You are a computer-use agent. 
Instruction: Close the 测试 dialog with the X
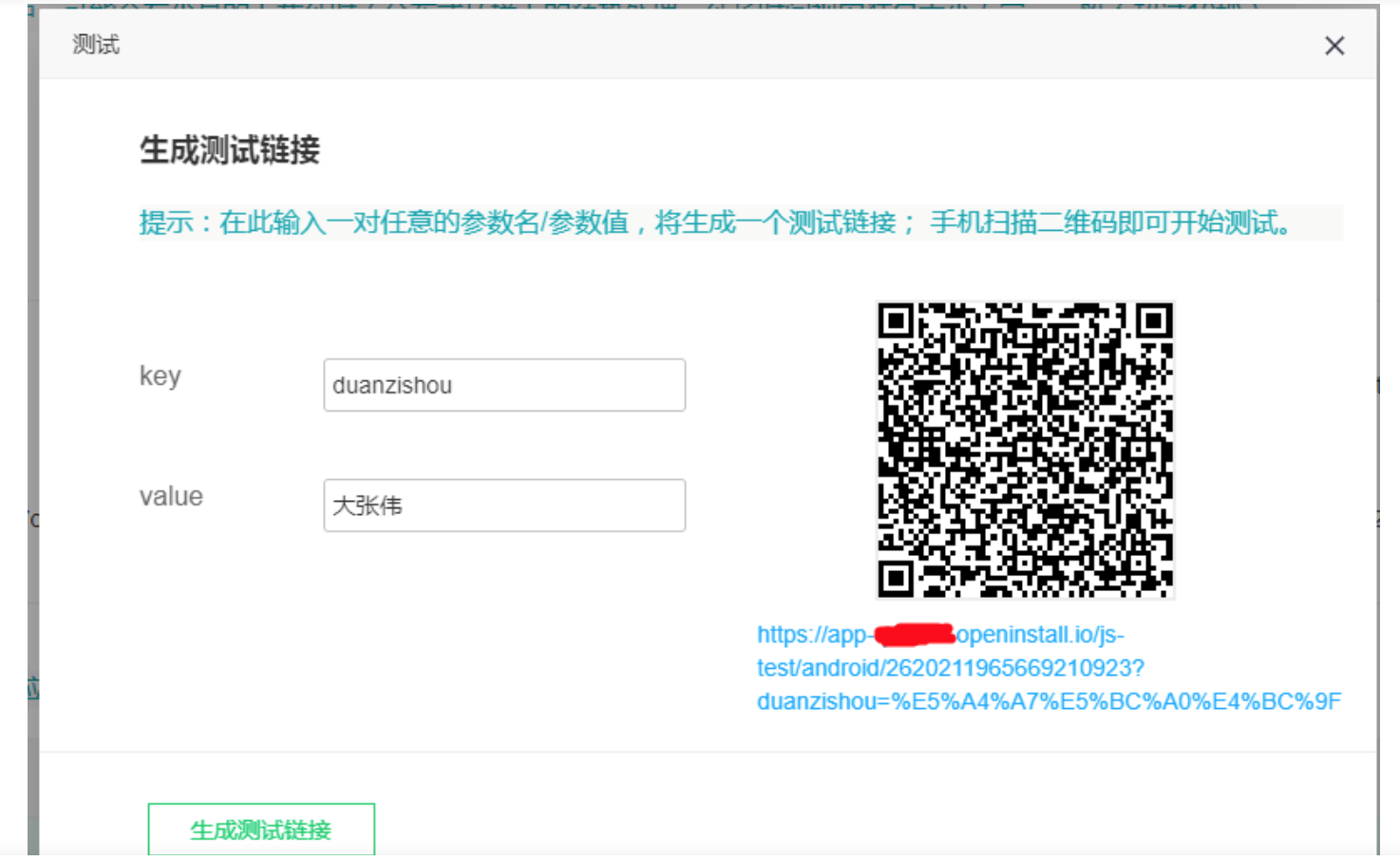(x=1334, y=46)
